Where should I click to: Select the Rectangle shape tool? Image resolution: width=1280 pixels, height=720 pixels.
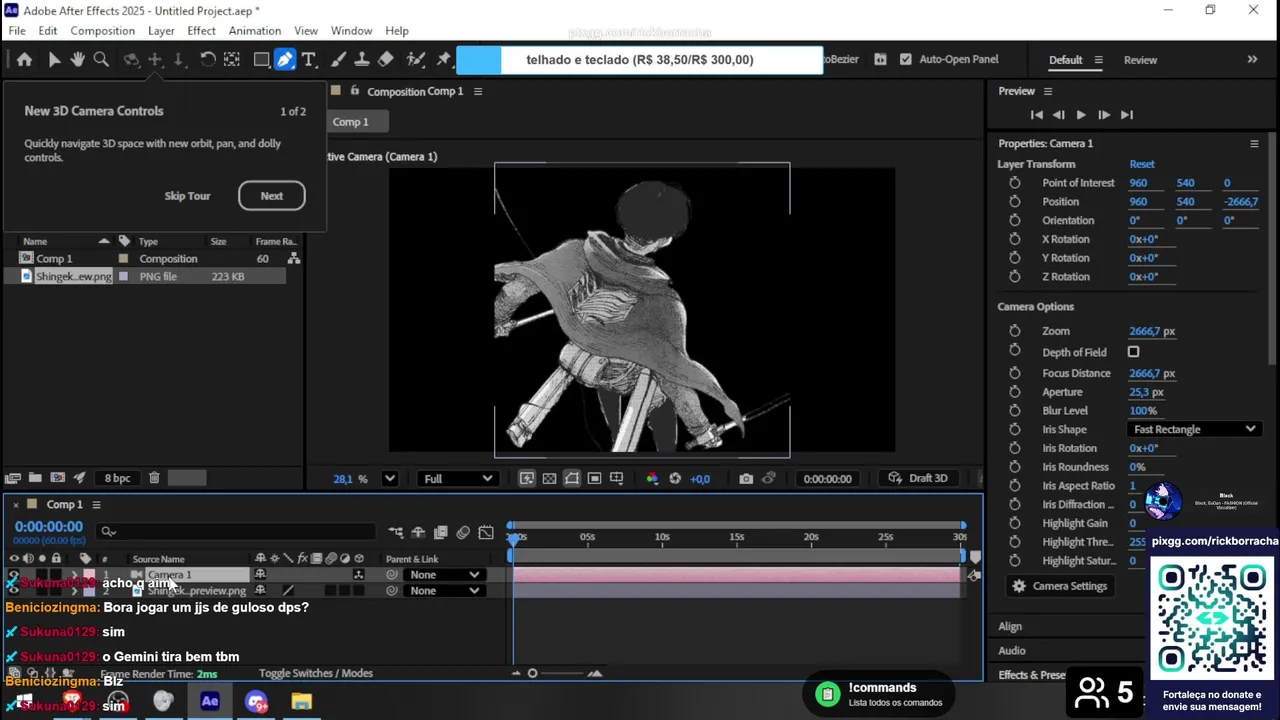[x=261, y=60]
